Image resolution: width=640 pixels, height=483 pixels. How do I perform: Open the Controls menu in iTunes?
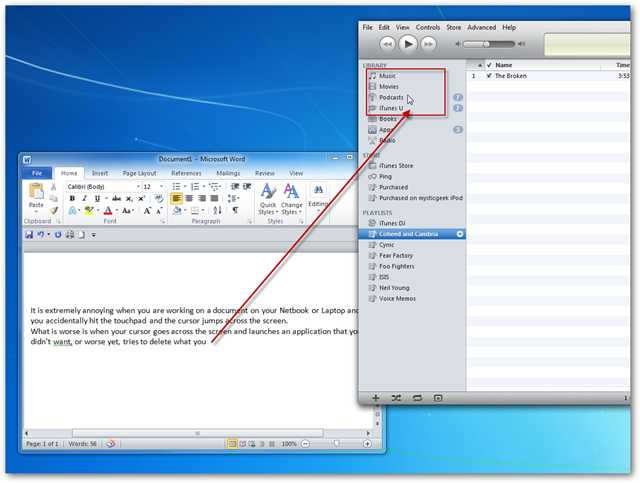(x=428, y=27)
